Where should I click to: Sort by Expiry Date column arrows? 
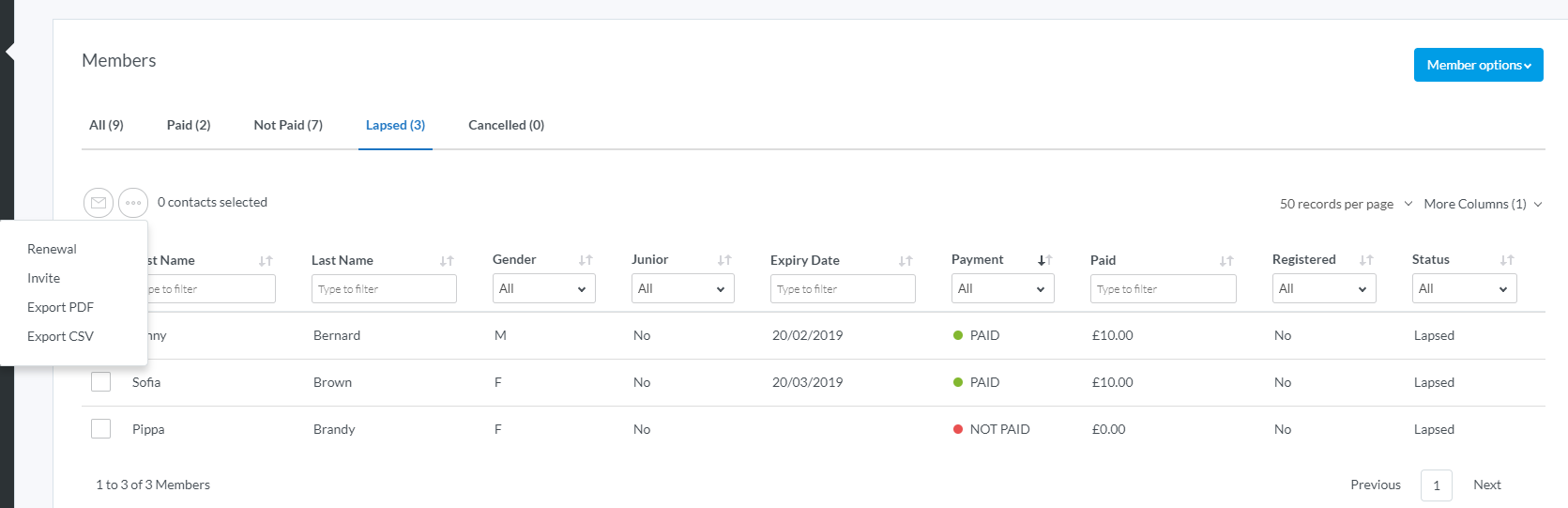906,261
